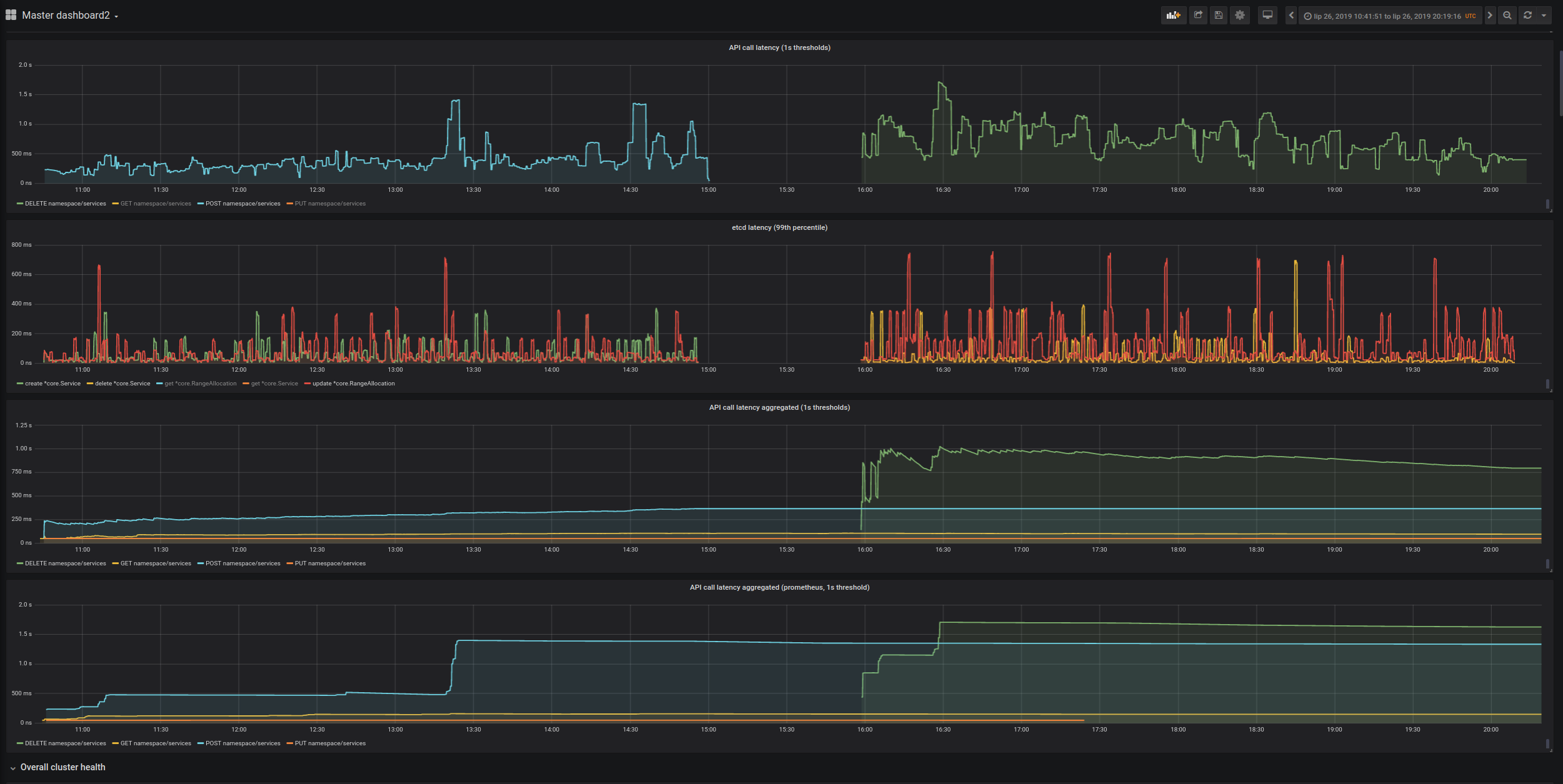Cycle view mode with monitor icon
The width and height of the screenshot is (1563, 784).
point(1267,16)
